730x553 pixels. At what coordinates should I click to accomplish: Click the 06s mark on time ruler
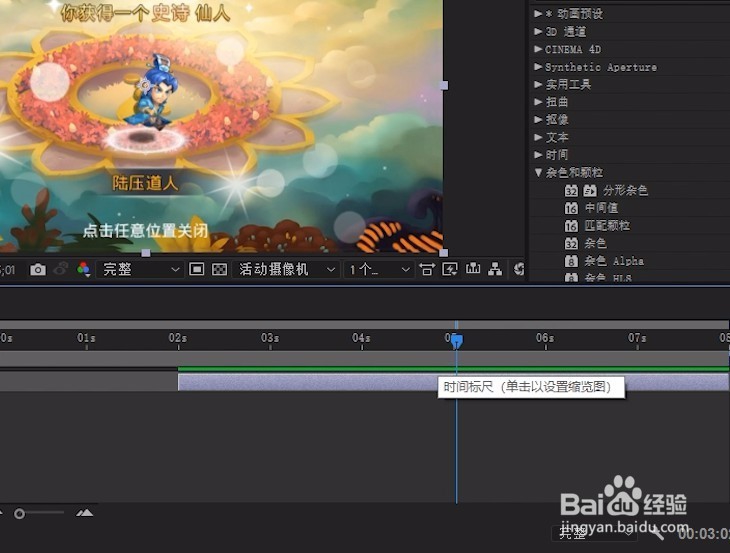(545, 338)
